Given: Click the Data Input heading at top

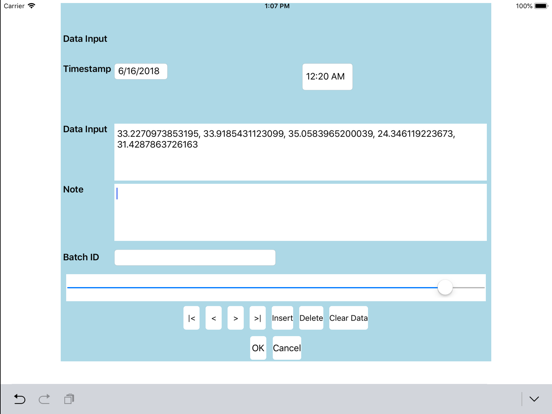Looking at the screenshot, I should pos(85,39).
